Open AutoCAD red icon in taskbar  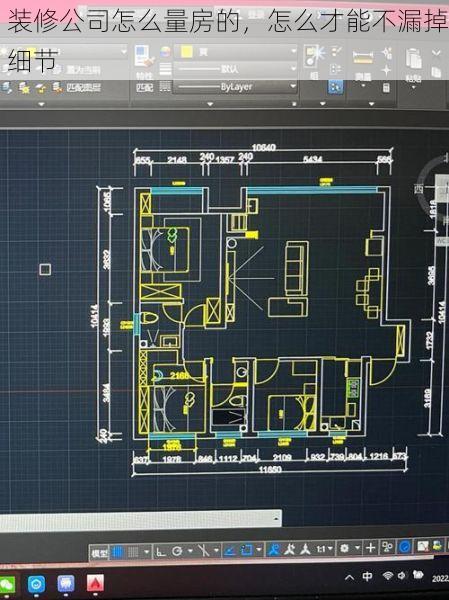pyautogui.click(x=95, y=583)
